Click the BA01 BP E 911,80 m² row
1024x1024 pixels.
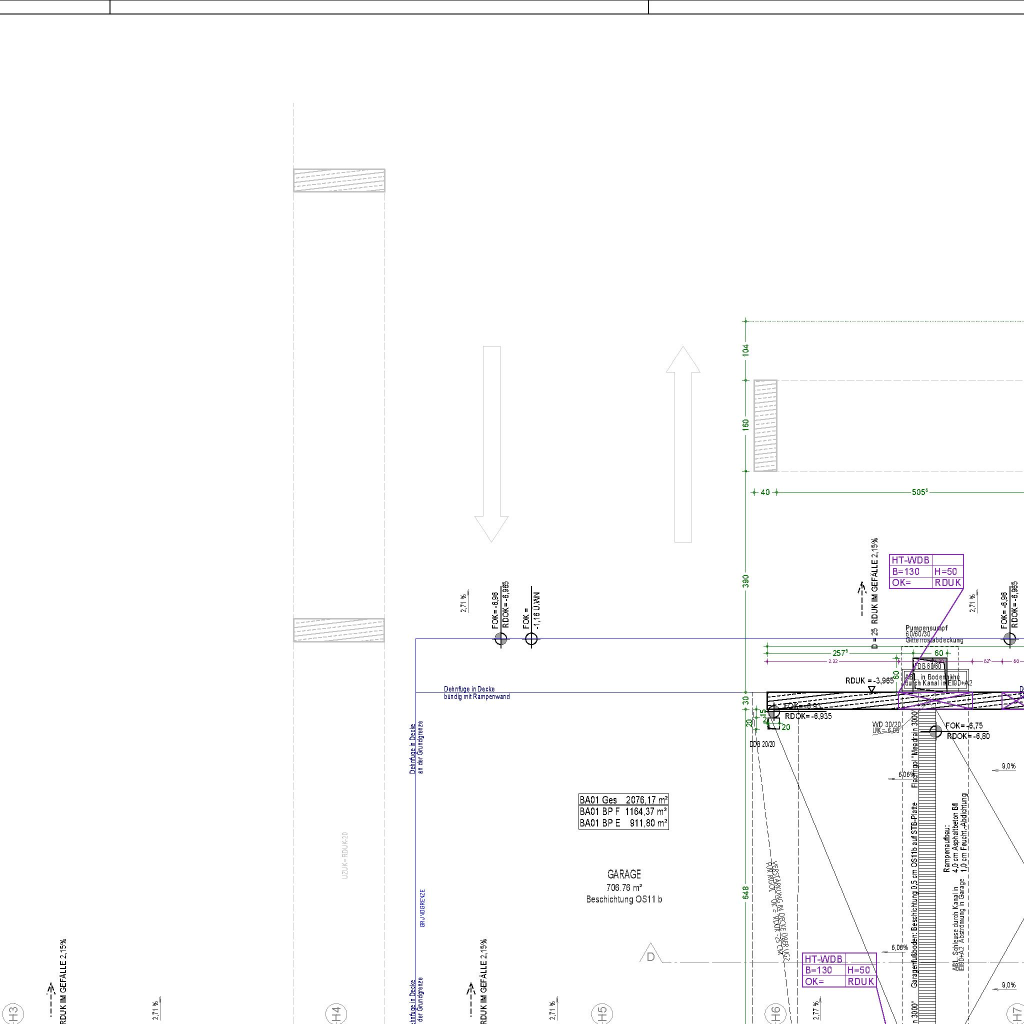pyautogui.click(x=623, y=823)
